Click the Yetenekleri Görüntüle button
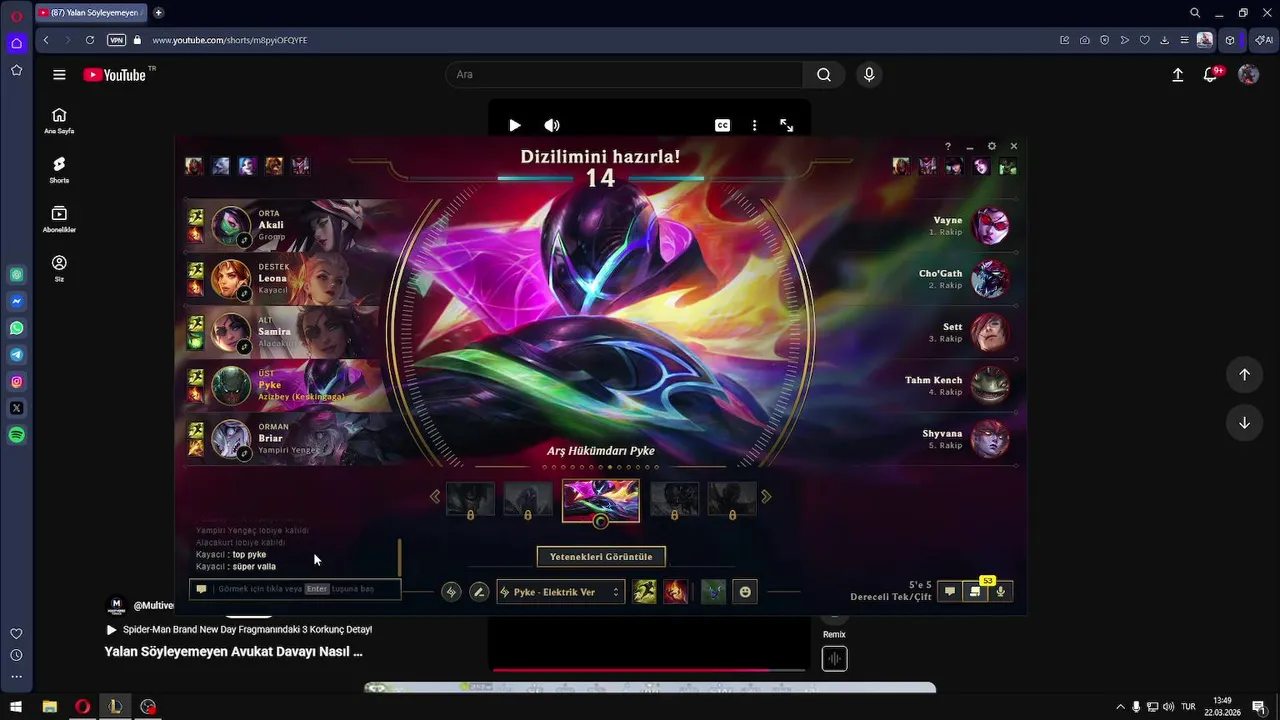Screen dimensions: 1280x720 tap(601, 557)
